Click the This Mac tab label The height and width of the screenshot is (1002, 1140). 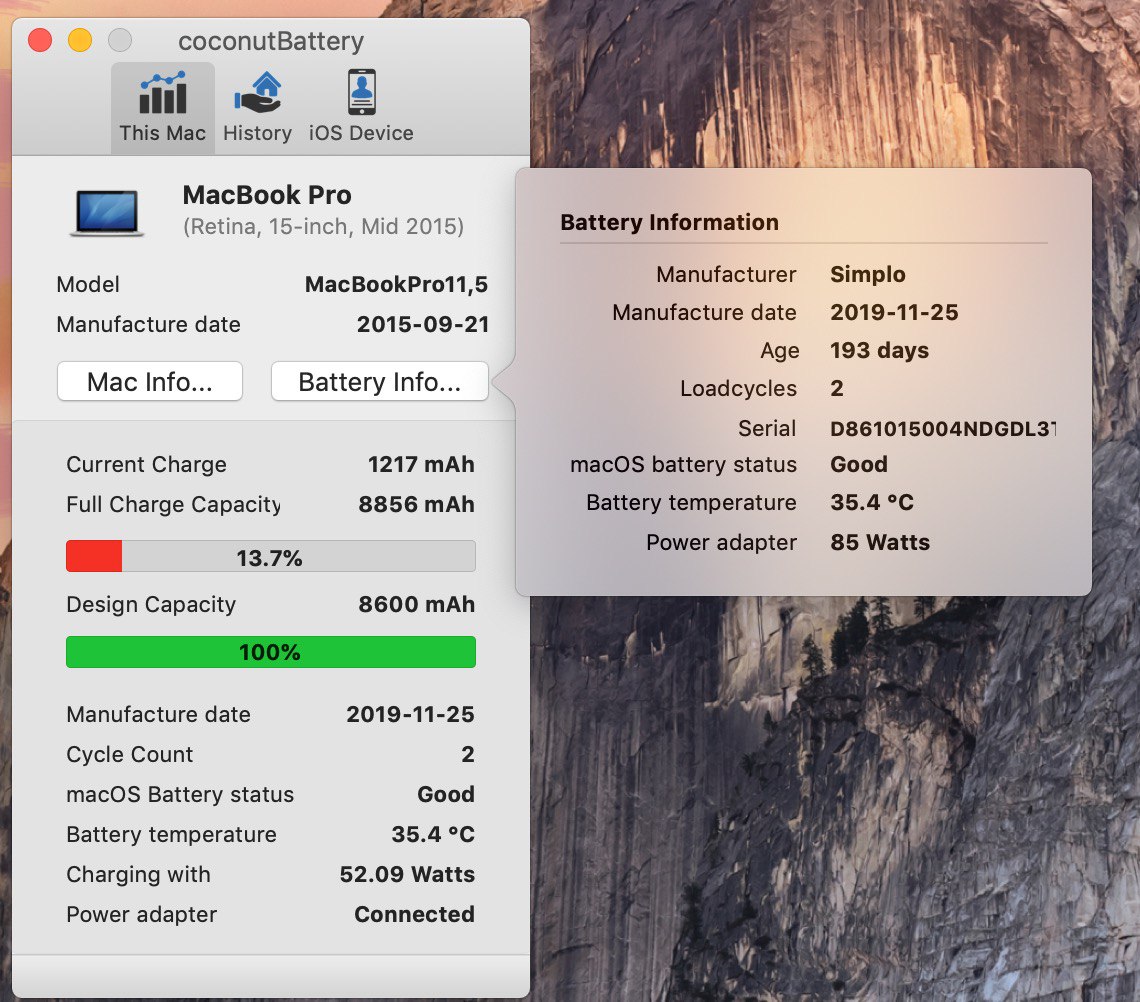pyautogui.click(x=163, y=133)
